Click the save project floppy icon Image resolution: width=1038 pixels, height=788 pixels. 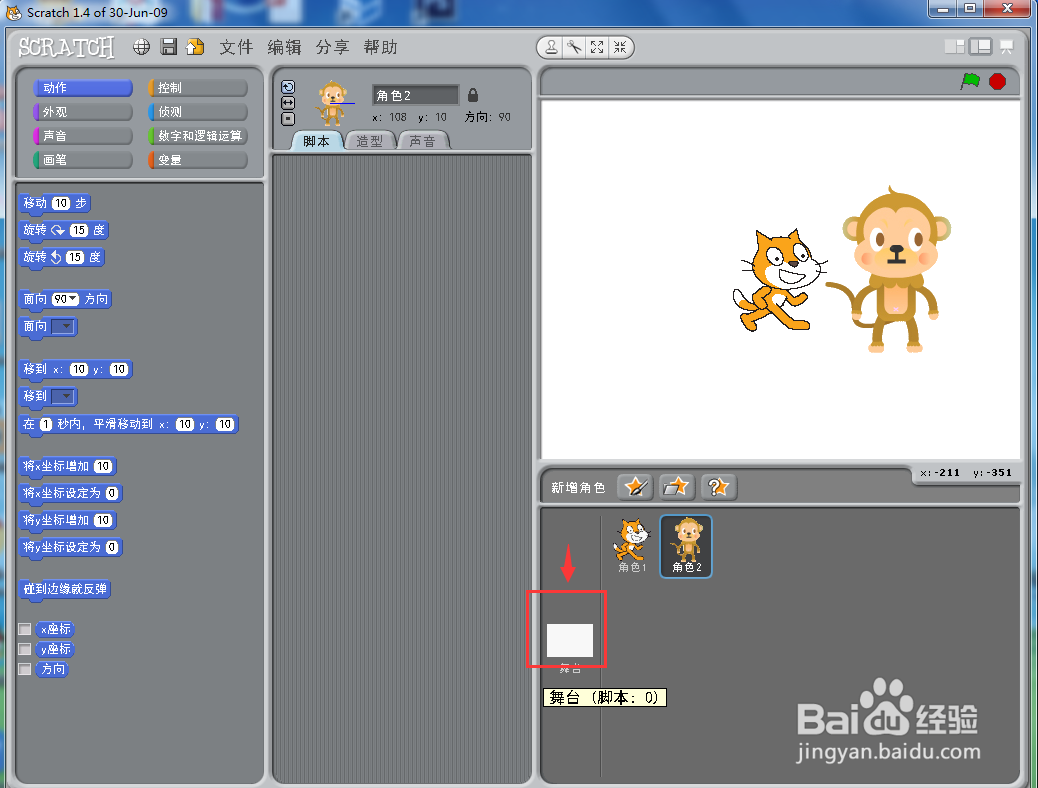pyautogui.click(x=169, y=47)
